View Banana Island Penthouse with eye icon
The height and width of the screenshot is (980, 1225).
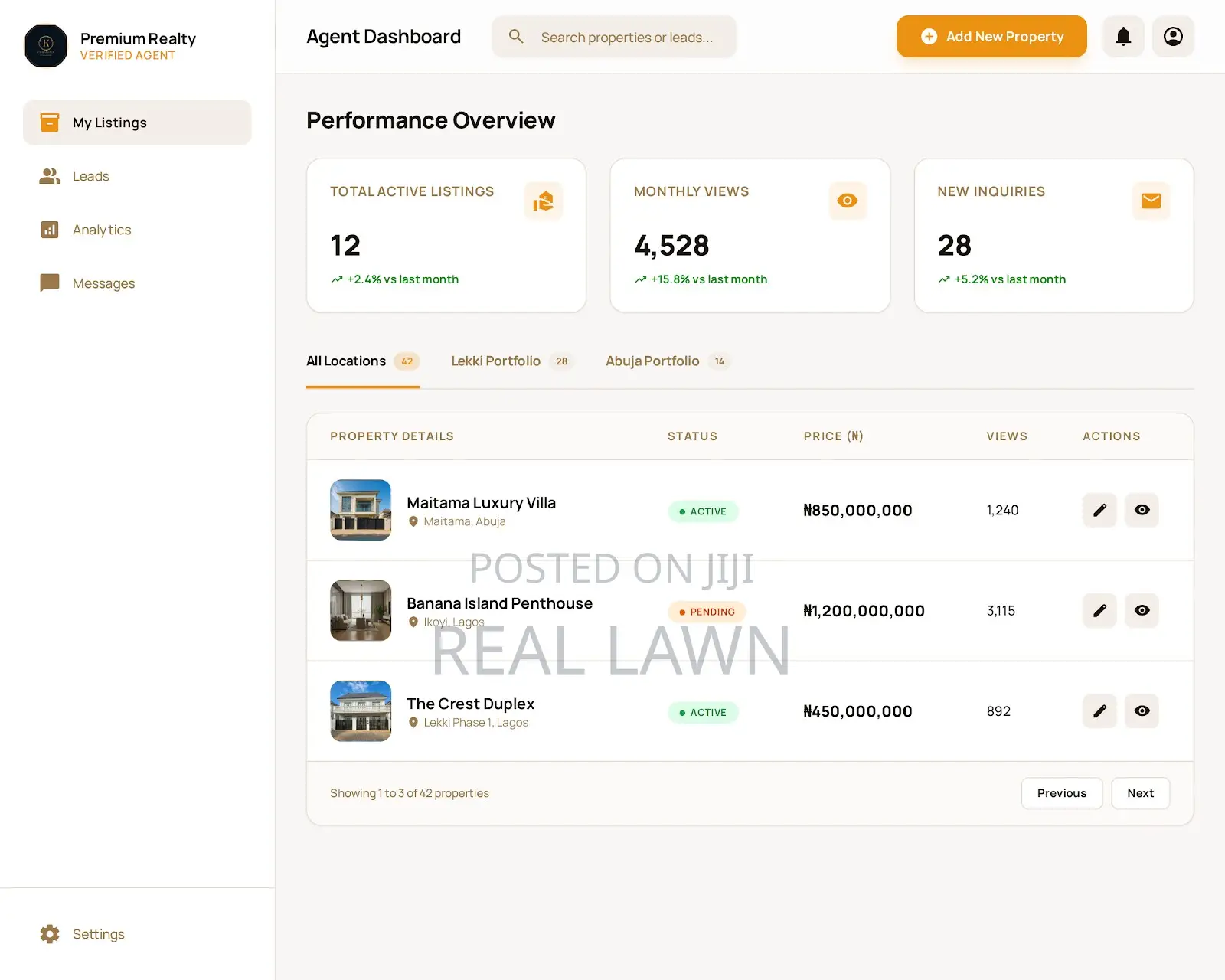tap(1142, 610)
